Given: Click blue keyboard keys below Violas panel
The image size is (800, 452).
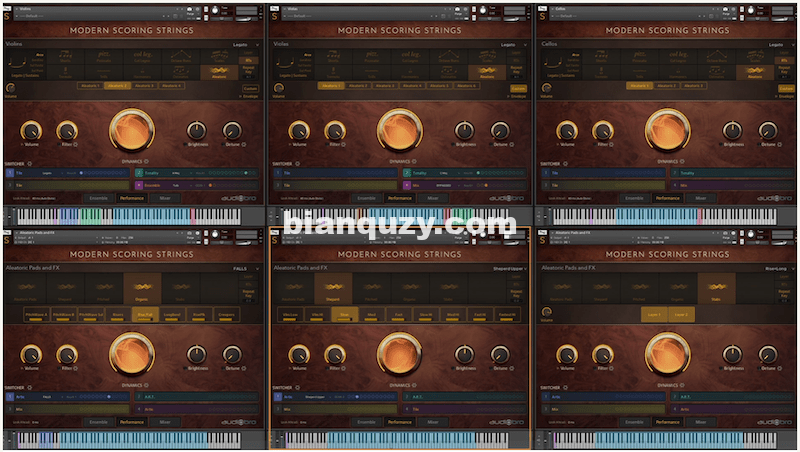Looking at the screenshot, I should [x=406, y=217].
